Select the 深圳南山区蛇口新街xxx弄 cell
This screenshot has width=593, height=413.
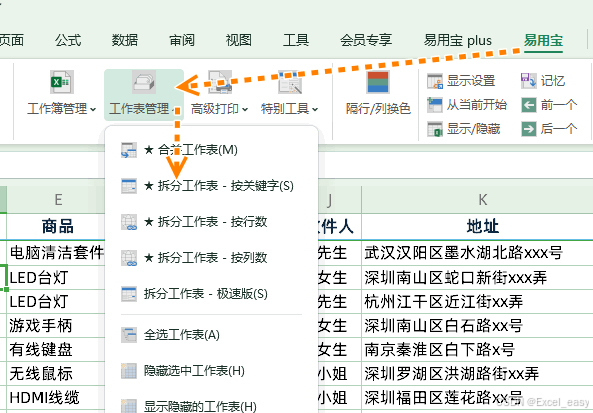(x=478, y=278)
